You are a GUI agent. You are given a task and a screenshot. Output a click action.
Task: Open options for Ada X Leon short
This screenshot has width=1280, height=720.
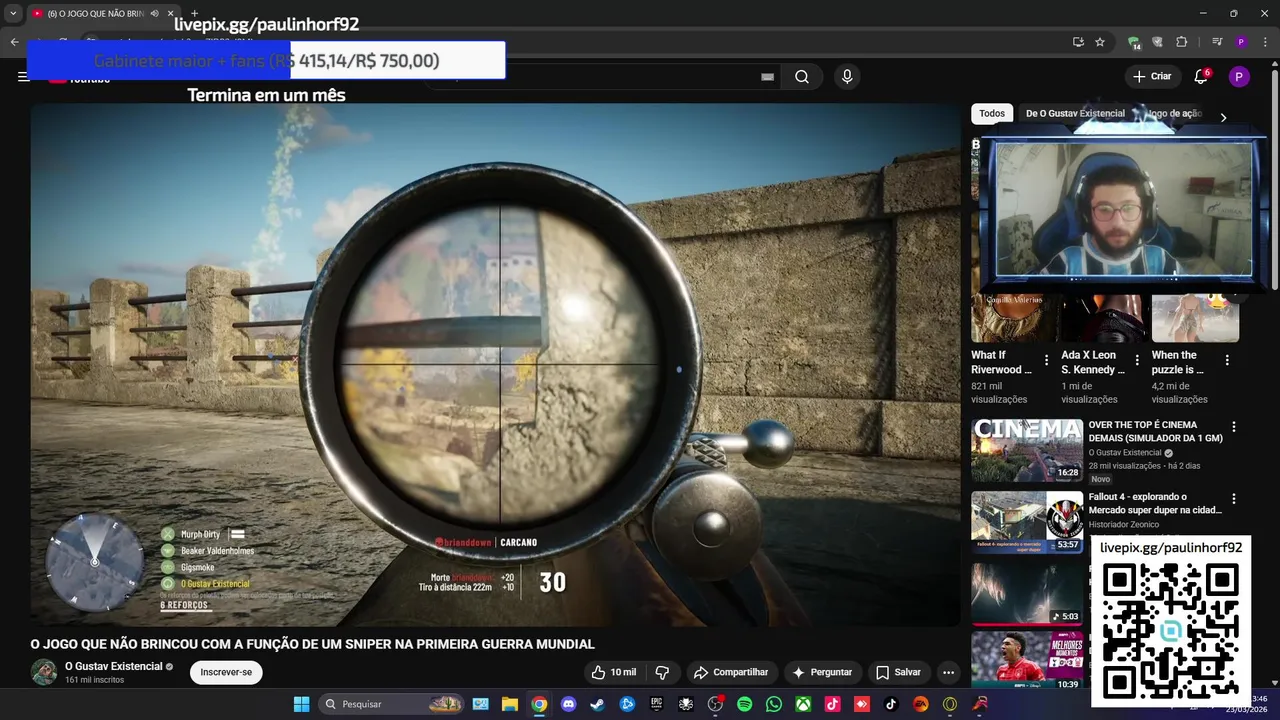[1137, 360]
